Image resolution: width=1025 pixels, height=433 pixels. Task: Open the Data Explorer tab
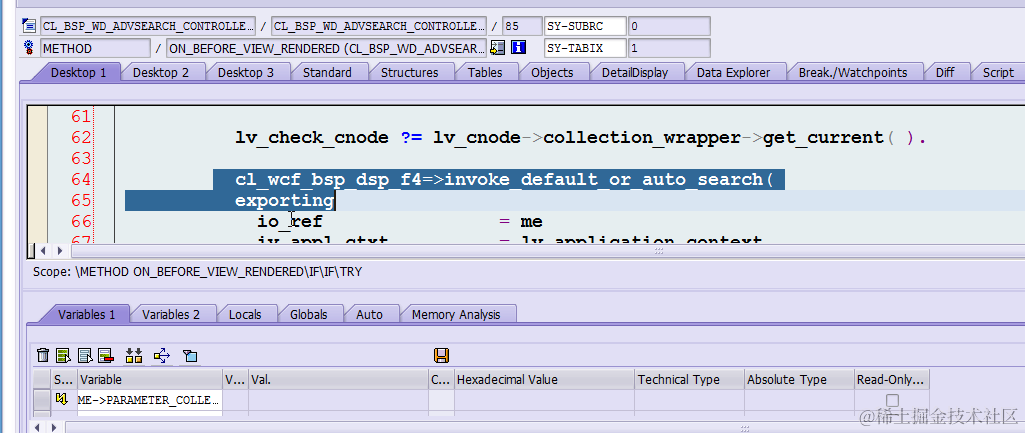click(733, 73)
